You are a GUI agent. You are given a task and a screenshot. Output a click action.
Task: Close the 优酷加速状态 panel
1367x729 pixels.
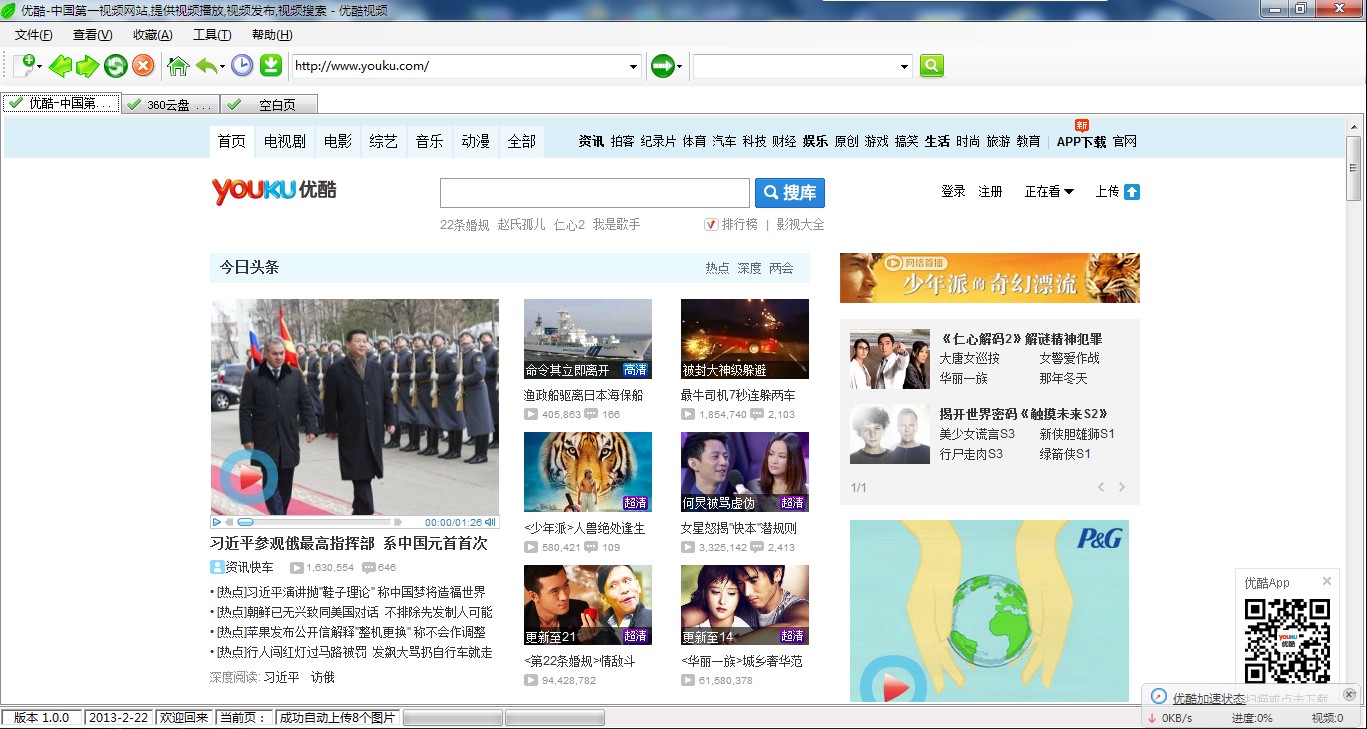[x=1349, y=695]
